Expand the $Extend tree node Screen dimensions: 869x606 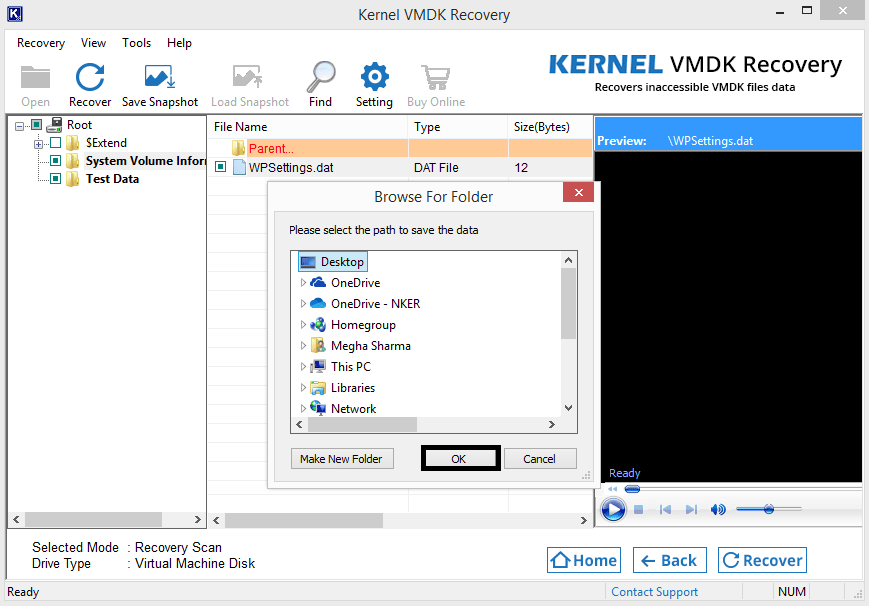pyautogui.click(x=38, y=144)
